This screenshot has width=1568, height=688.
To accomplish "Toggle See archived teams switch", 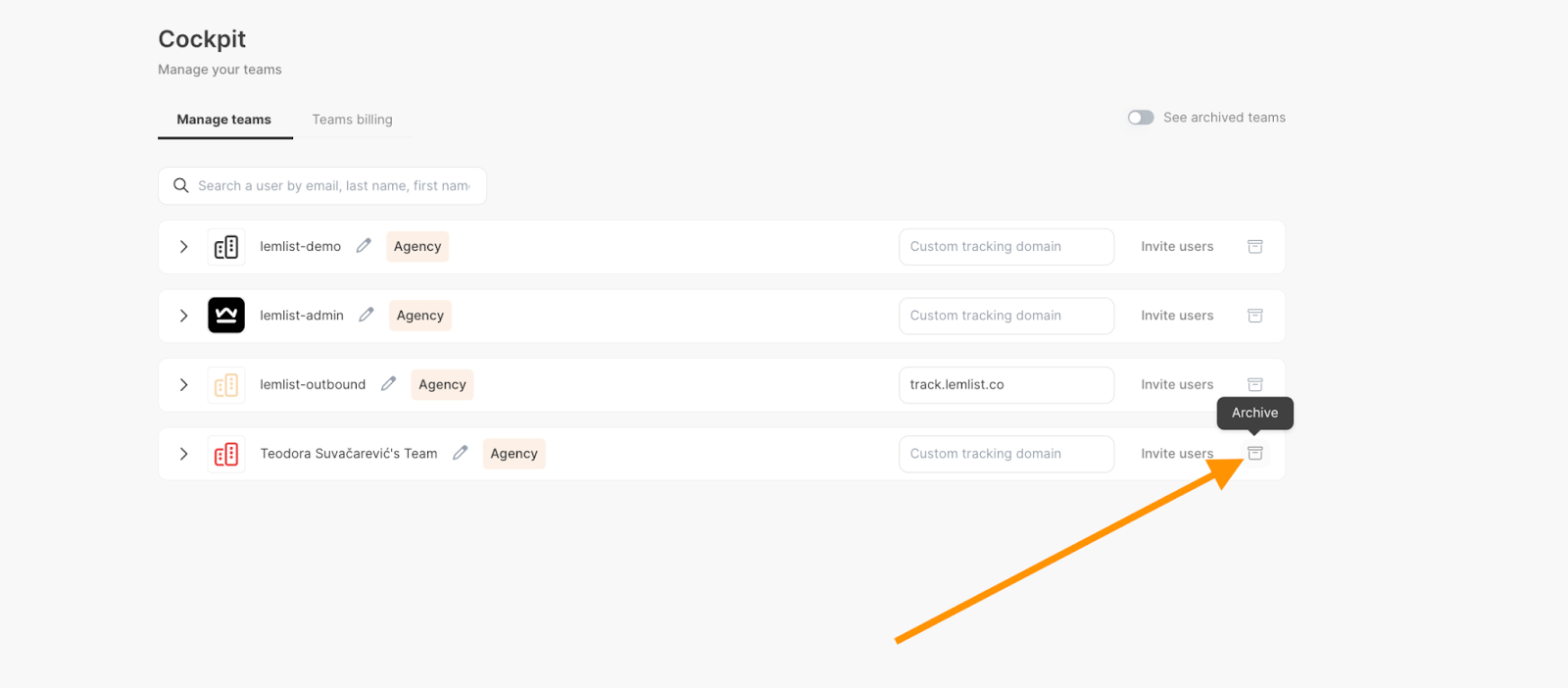I will tap(1141, 118).
